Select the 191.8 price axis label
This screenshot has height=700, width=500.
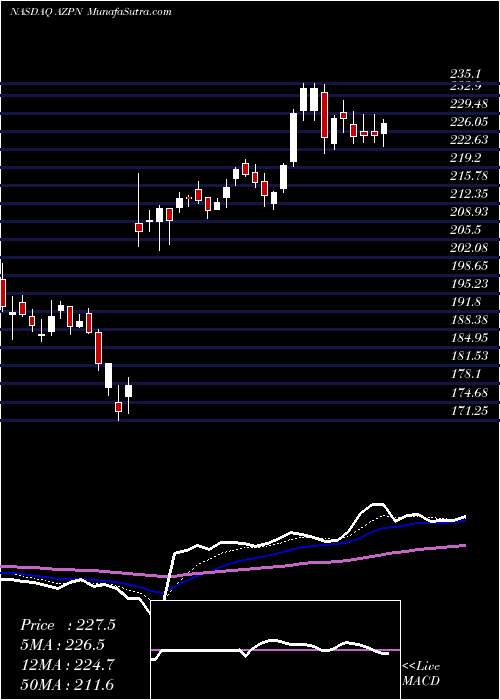coord(465,302)
